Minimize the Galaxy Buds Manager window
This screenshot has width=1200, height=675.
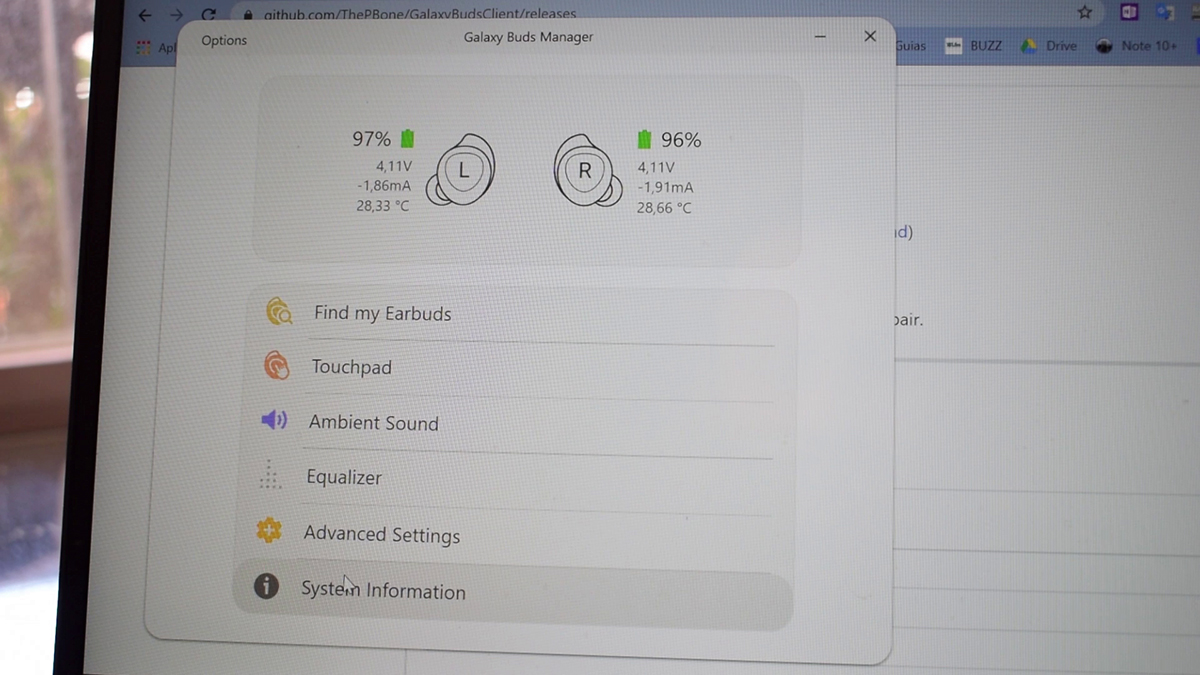click(x=820, y=37)
